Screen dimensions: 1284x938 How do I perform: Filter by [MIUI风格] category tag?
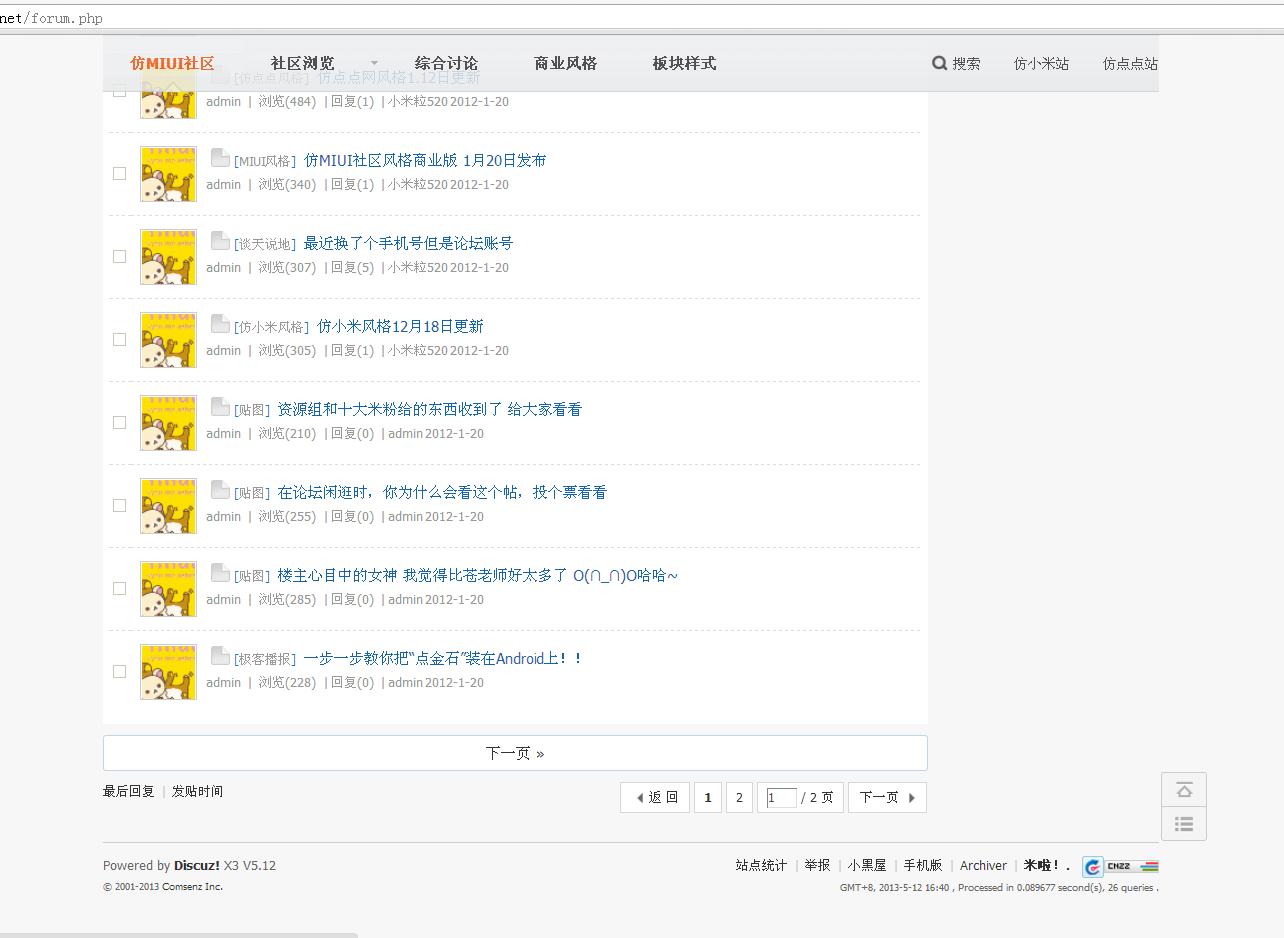click(x=265, y=161)
